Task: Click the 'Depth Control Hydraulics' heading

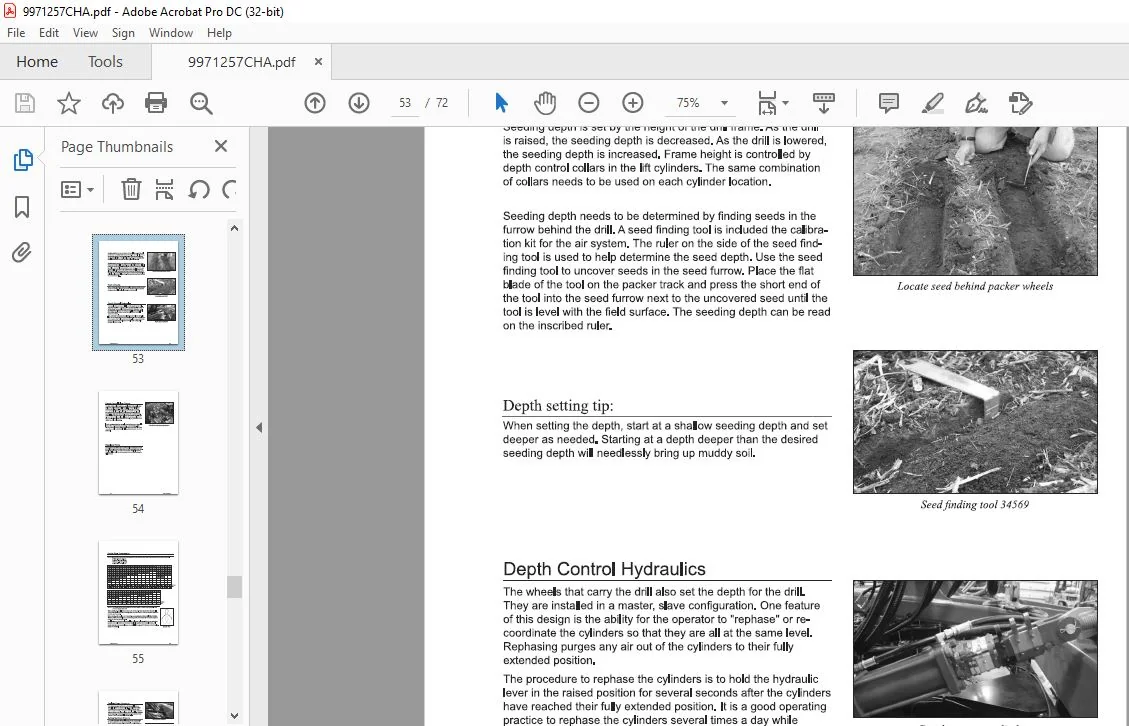Action: 604,569
